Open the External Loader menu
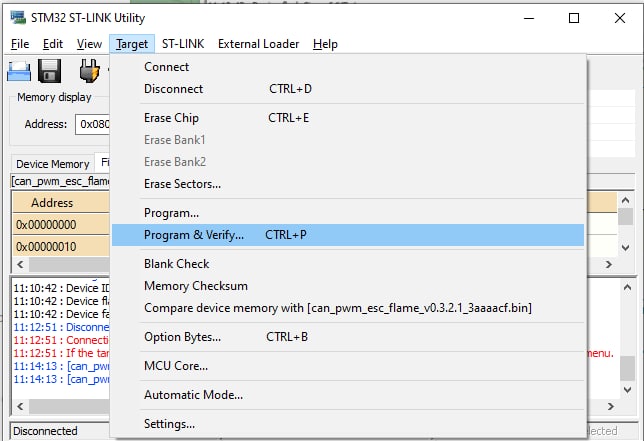This screenshot has width=644, height=441. pyautogui.click(x=258, y=44)
